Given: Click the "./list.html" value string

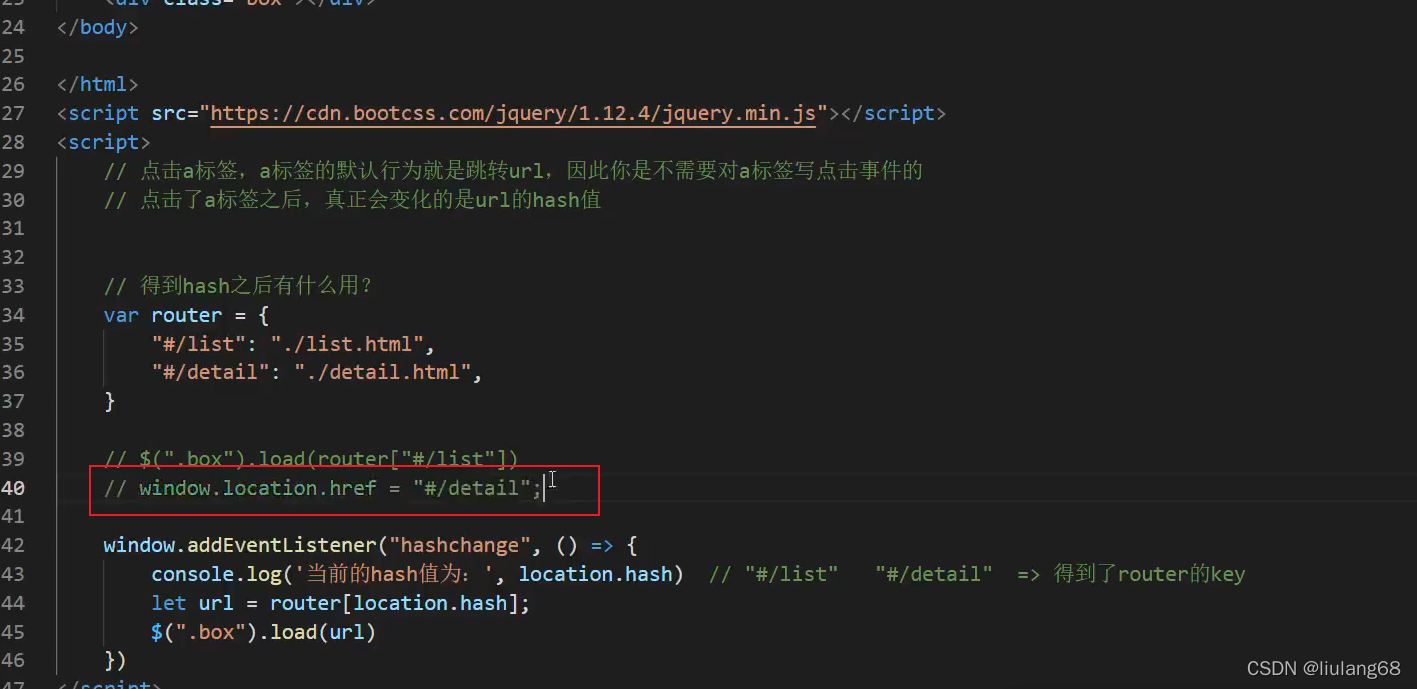Looking at the screenshot, I should coord(348,344).
